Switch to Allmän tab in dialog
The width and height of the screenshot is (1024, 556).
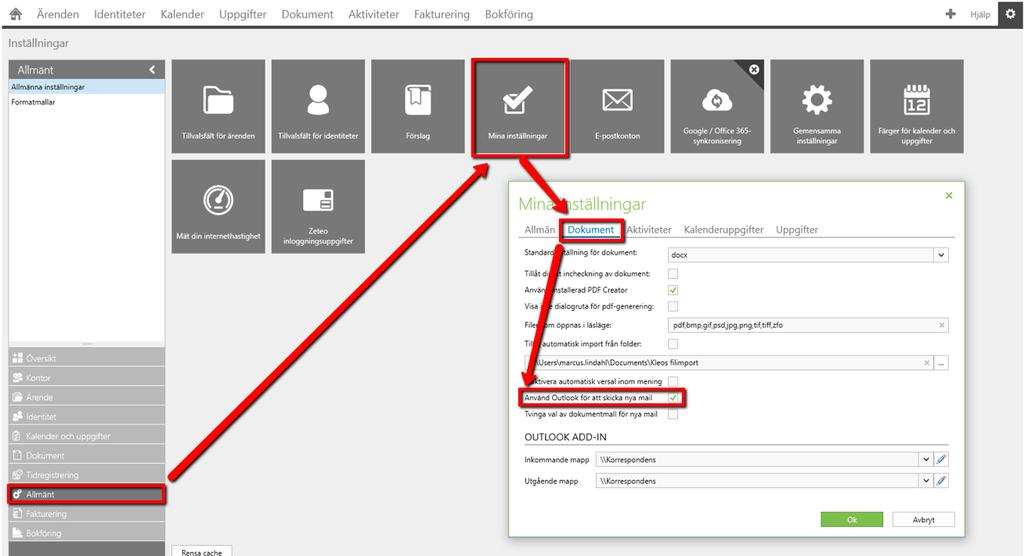539,229
